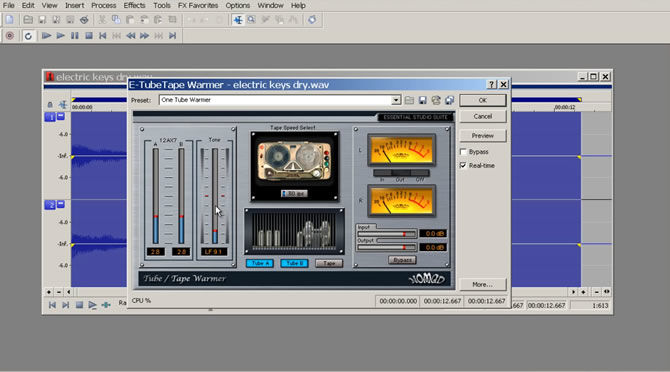670x372 pixels.
Task: Select the Pencil tool in toolbar
Action: coord(265,20)
